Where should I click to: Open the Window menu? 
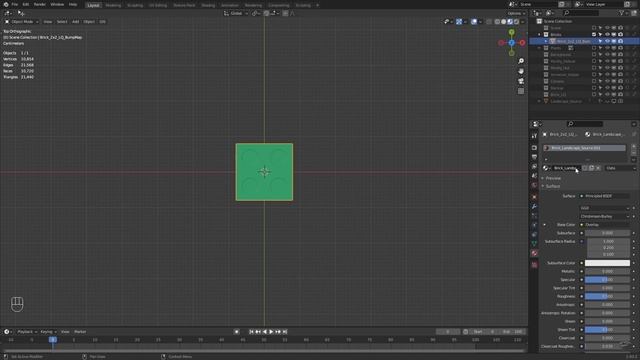point(57,4)
